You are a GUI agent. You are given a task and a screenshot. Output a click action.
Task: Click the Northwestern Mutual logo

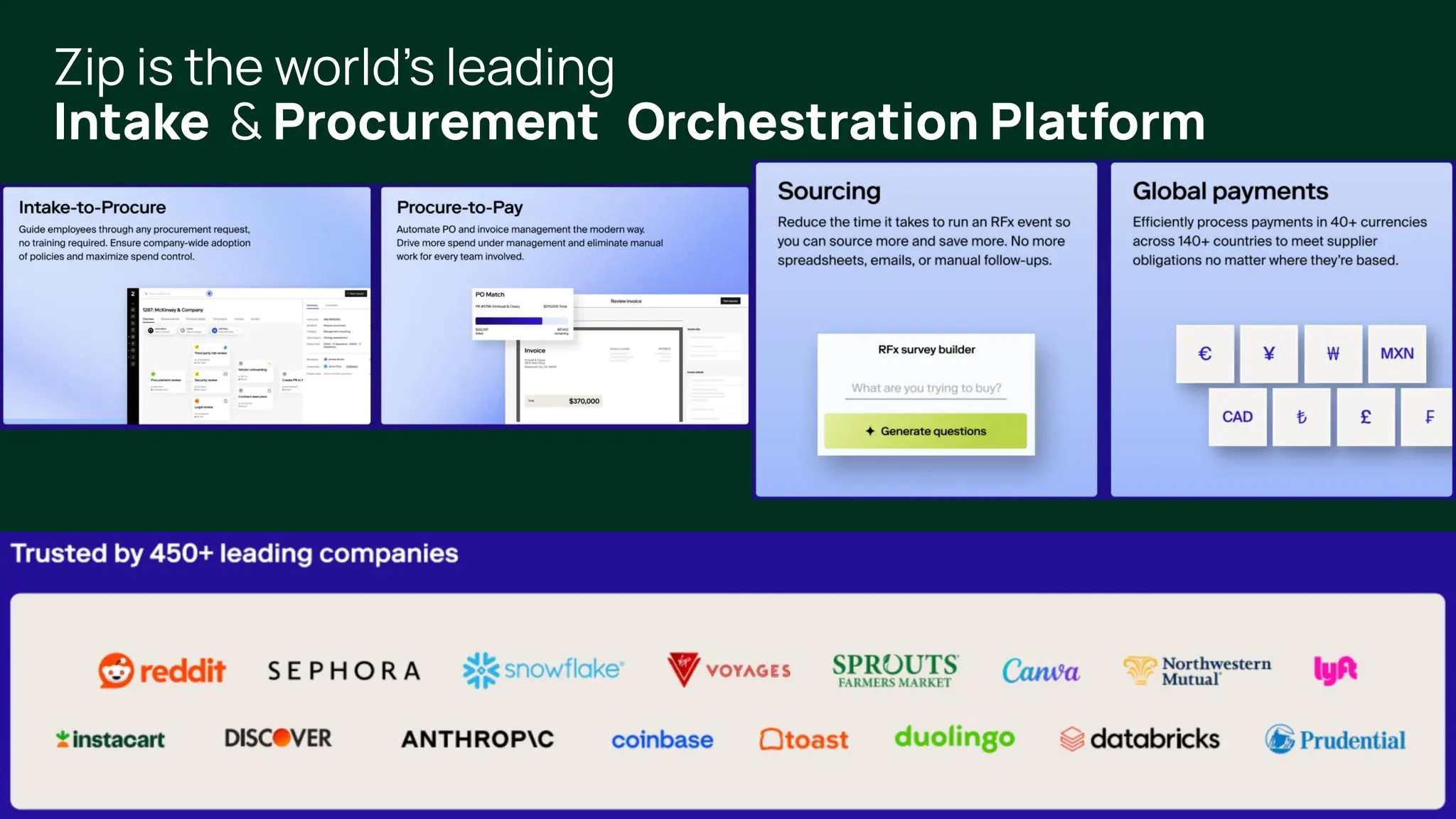1197,670
